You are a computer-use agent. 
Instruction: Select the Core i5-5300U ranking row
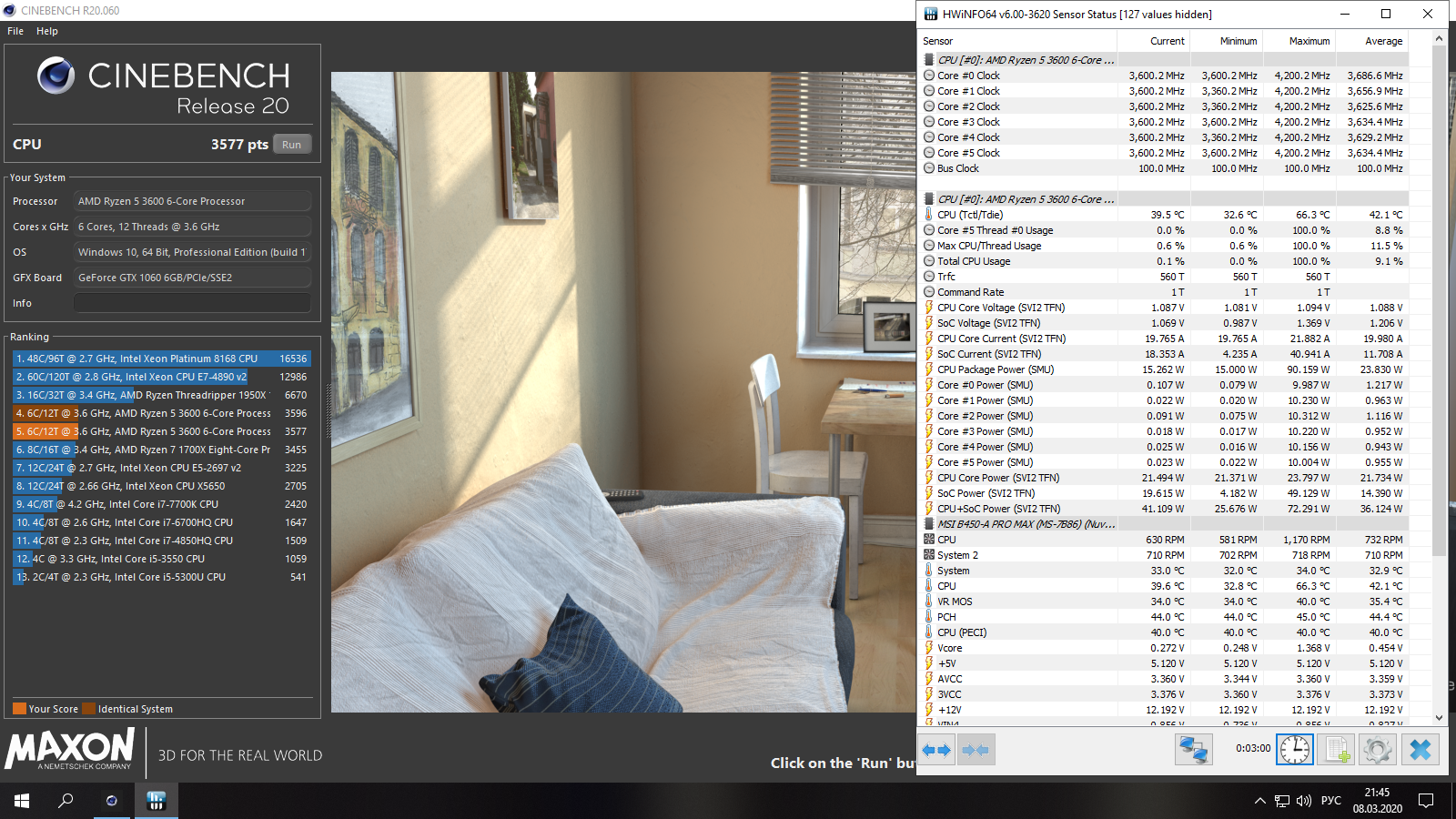tap(161, 577)
